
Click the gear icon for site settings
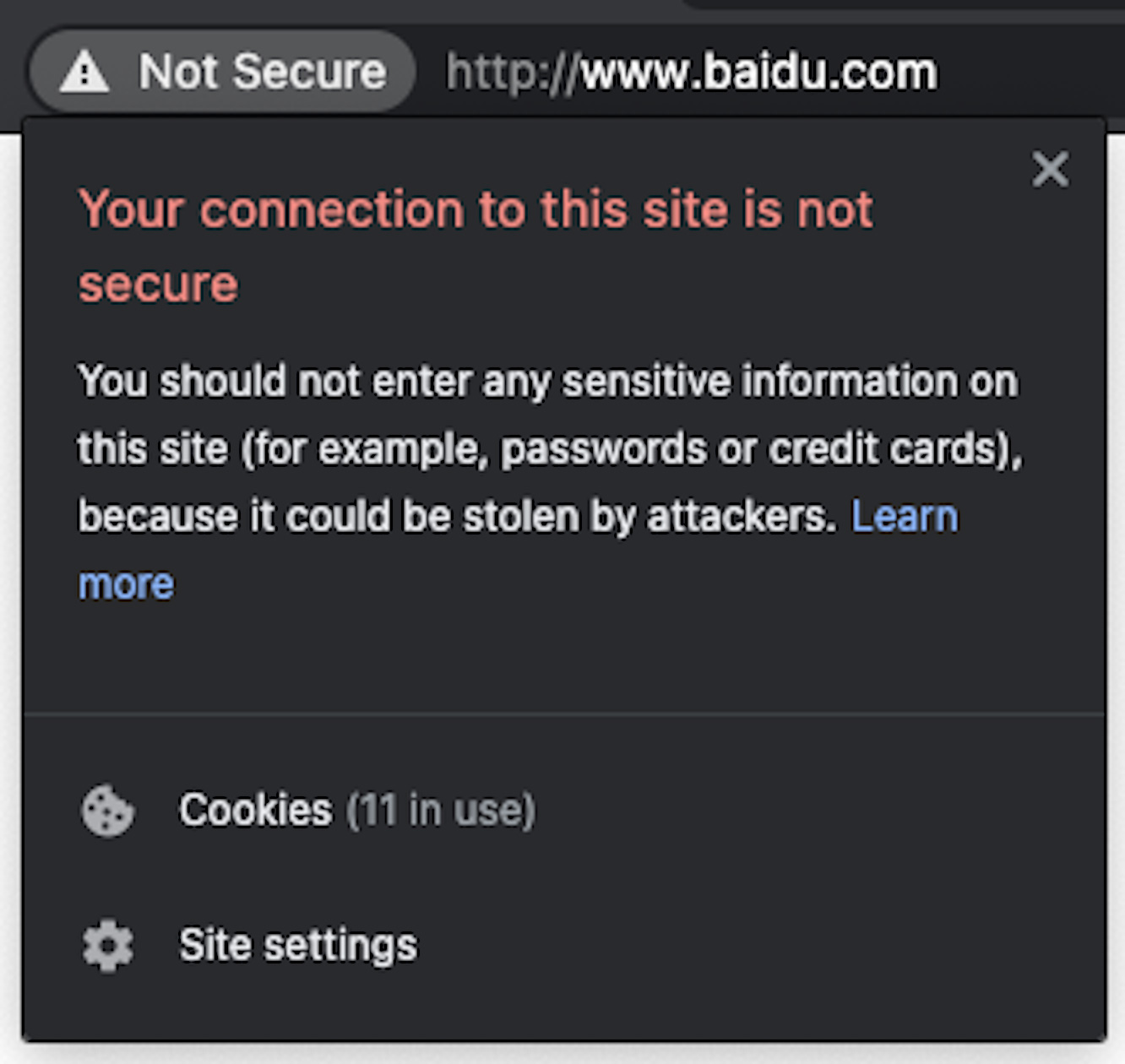107,945
